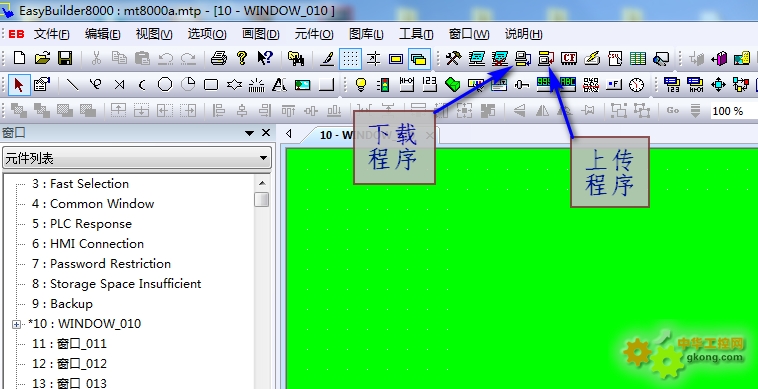Select the Bit Lamp lightbulb object icon
The width and height of the screenshot is (758, 389).
[361, 85]
